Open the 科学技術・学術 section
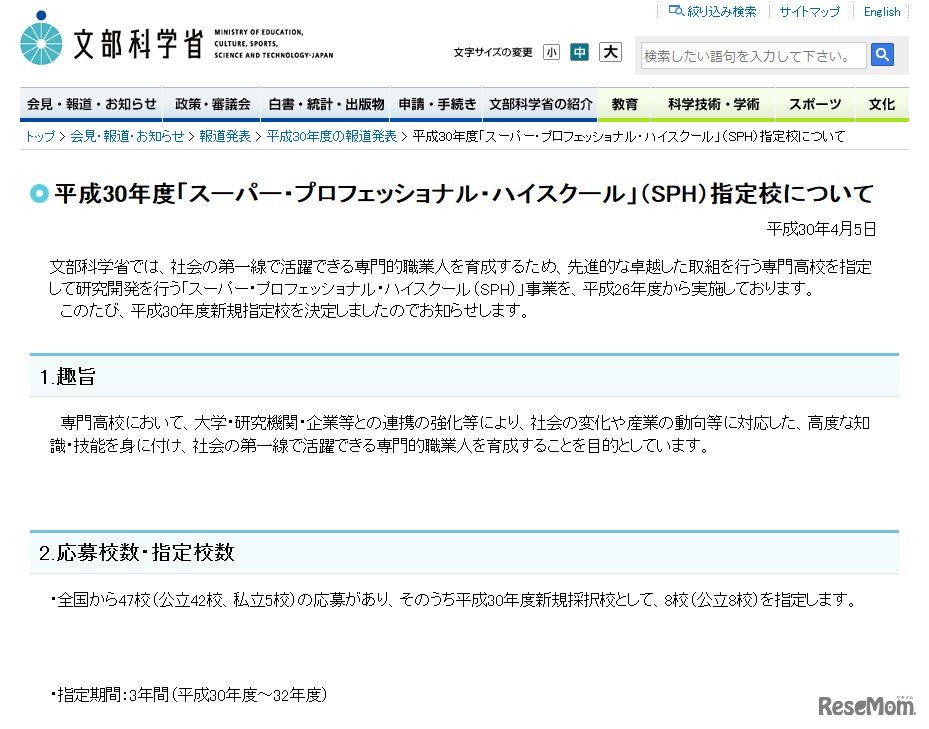Viewport: 929px width, 729px height. 712,103
